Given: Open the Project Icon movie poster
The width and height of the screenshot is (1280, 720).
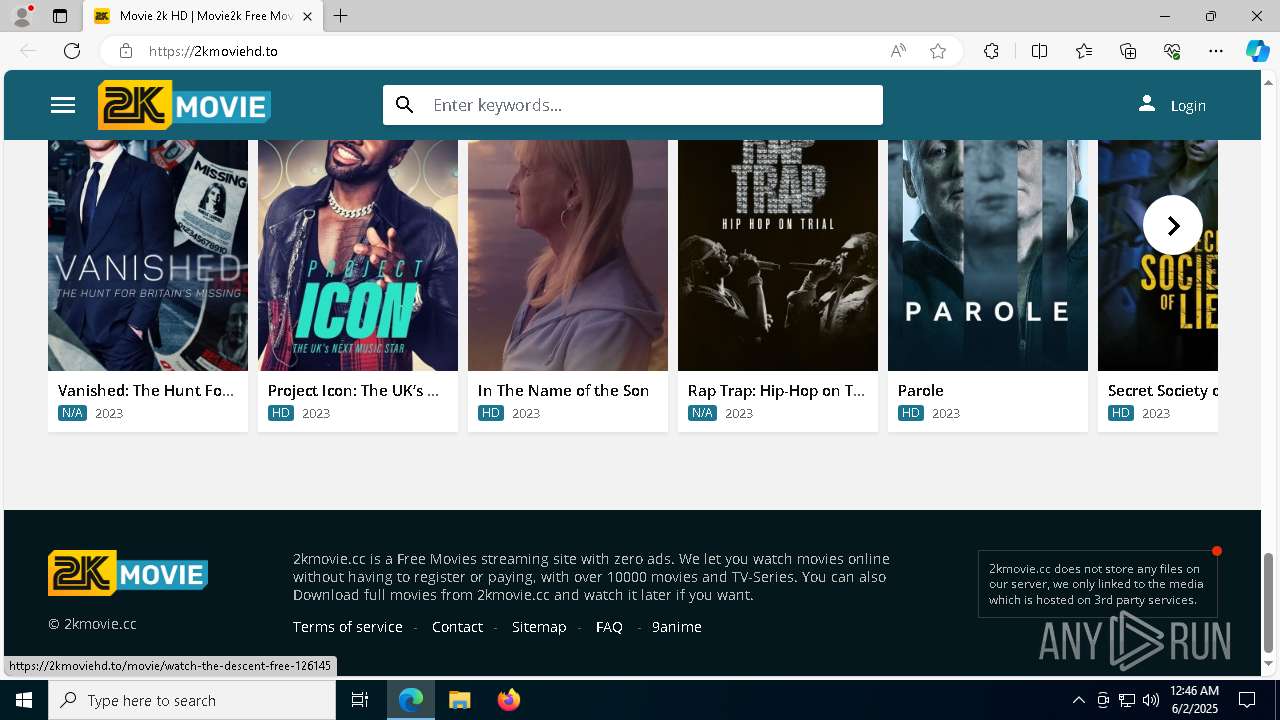Looking at the screenshot, I should click(x=358, y=255).
